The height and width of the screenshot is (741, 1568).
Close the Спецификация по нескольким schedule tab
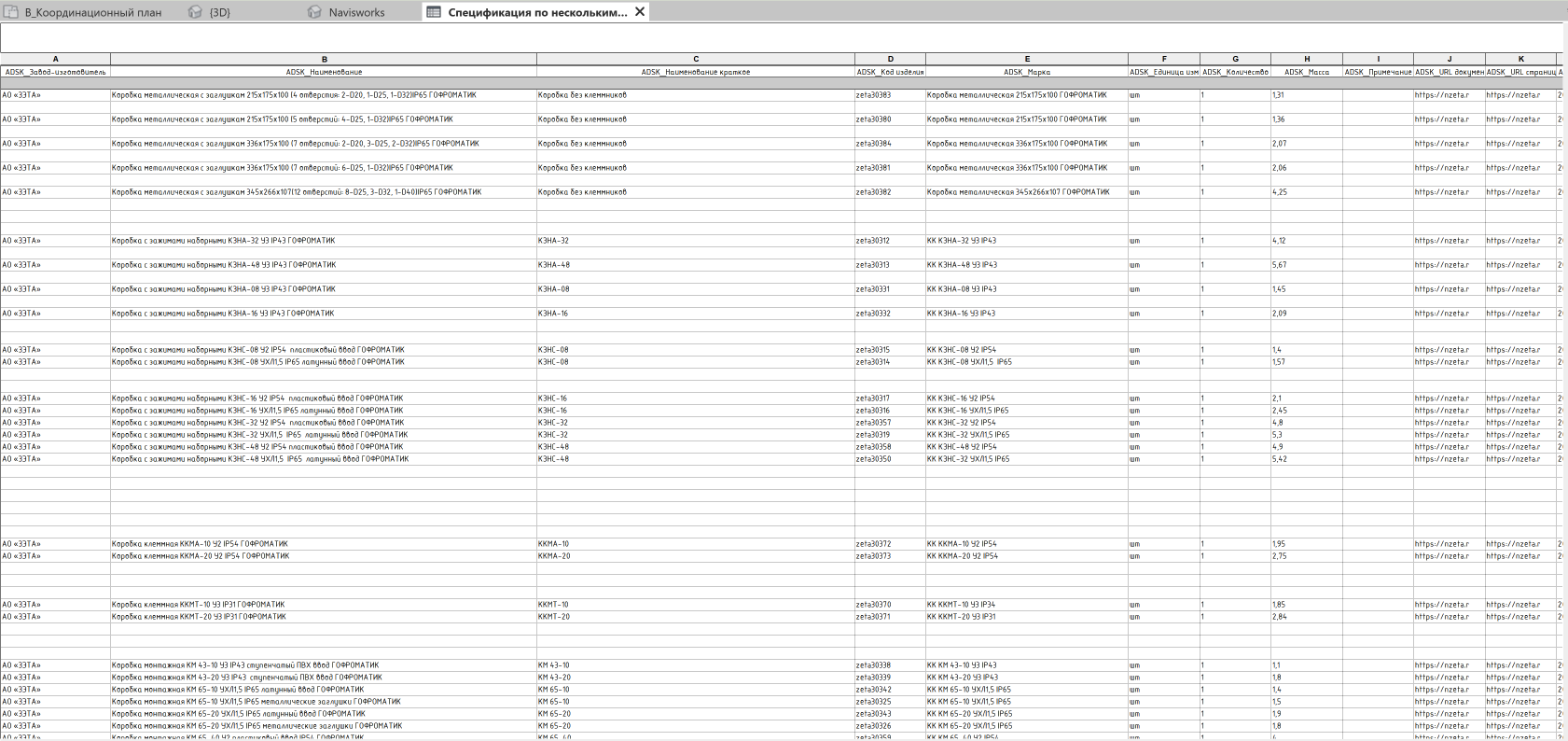coord(640,12)
